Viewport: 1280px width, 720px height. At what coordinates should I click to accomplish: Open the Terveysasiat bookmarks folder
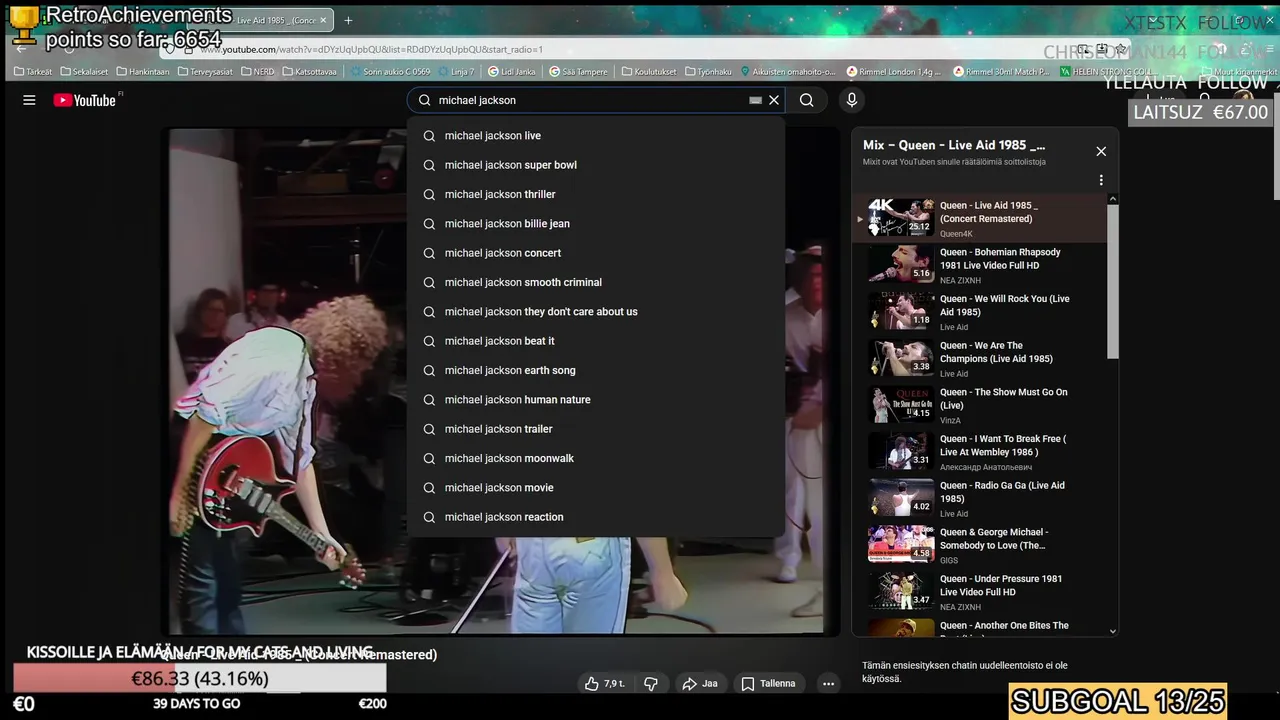205,72
